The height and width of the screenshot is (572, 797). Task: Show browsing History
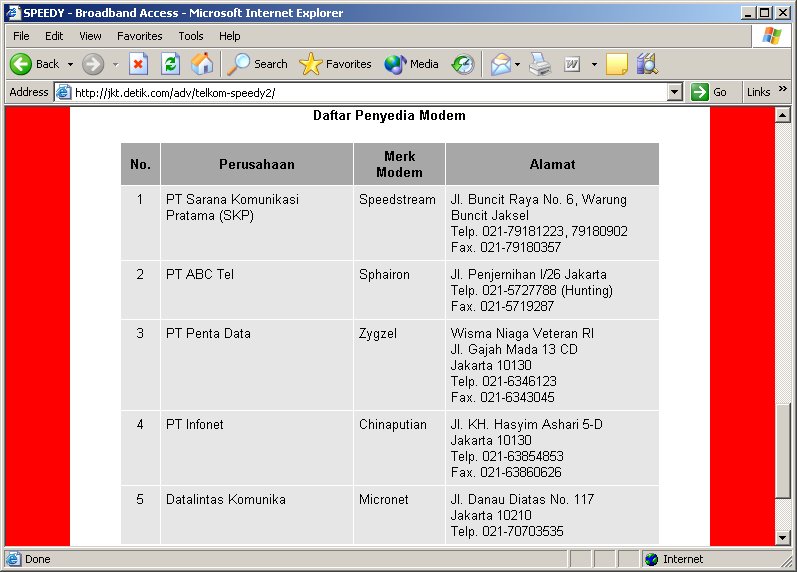coord(462,64)
